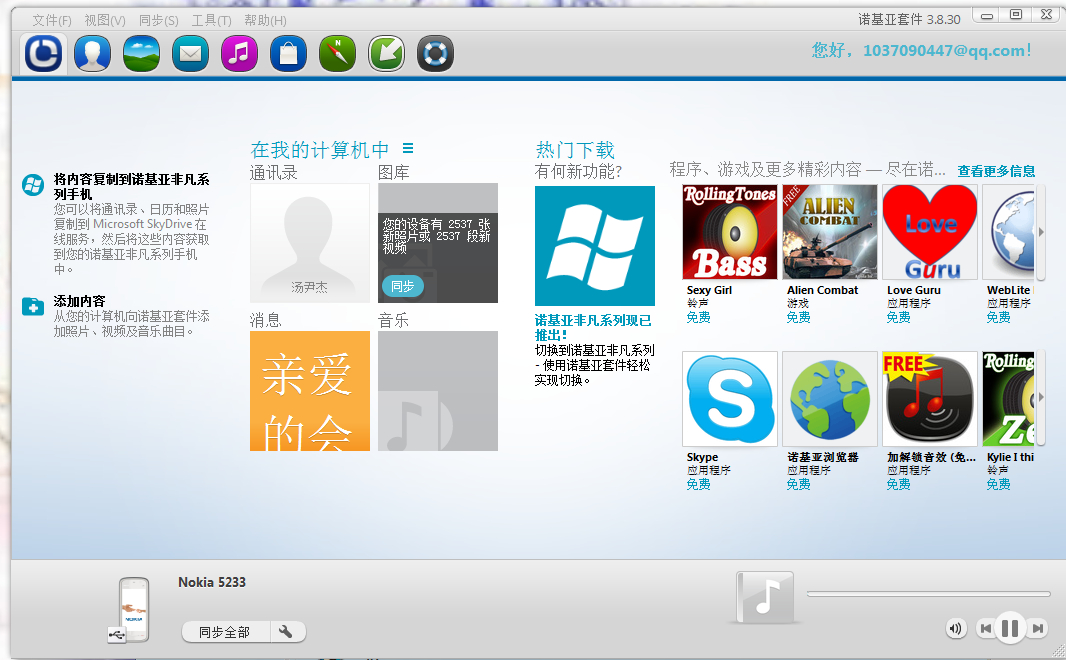Open the 工具(T) menu
Image resolution: width=1066 pixels, height=660 pixels.
(211, 20)
